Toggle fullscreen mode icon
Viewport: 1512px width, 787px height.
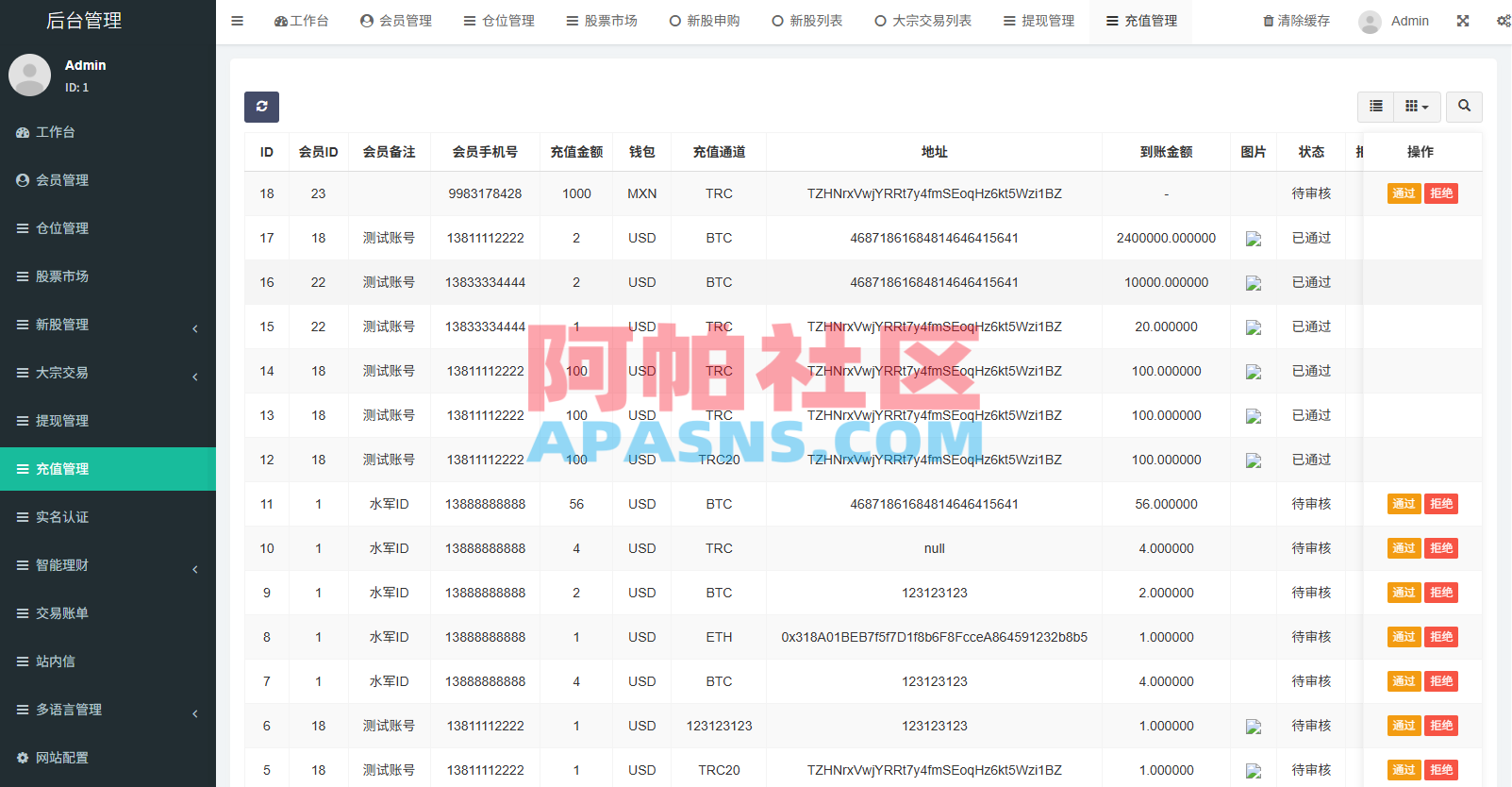click(1463, 21)
